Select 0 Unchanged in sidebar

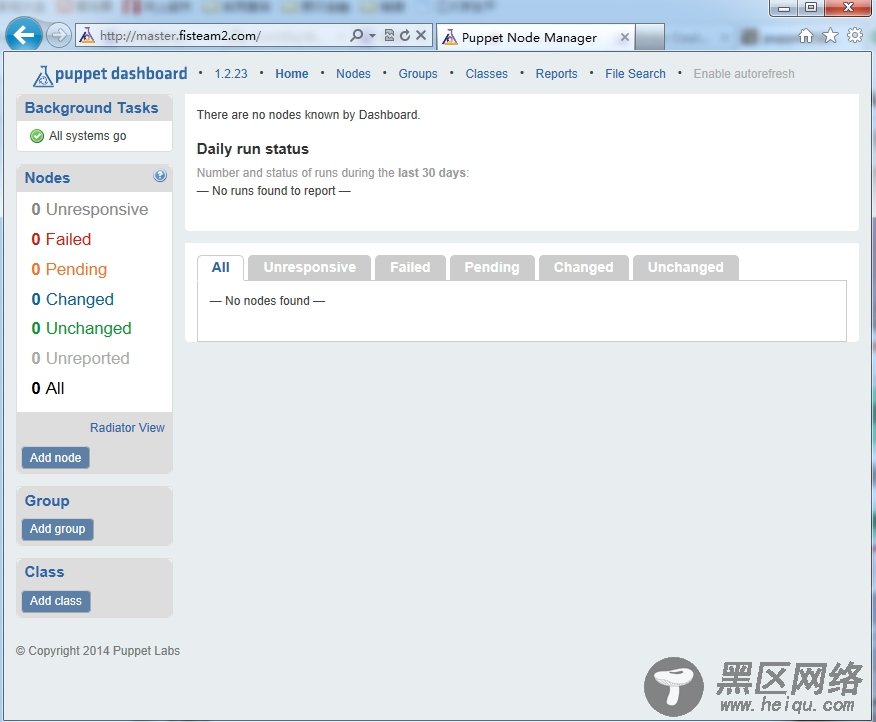pos(82,328)
